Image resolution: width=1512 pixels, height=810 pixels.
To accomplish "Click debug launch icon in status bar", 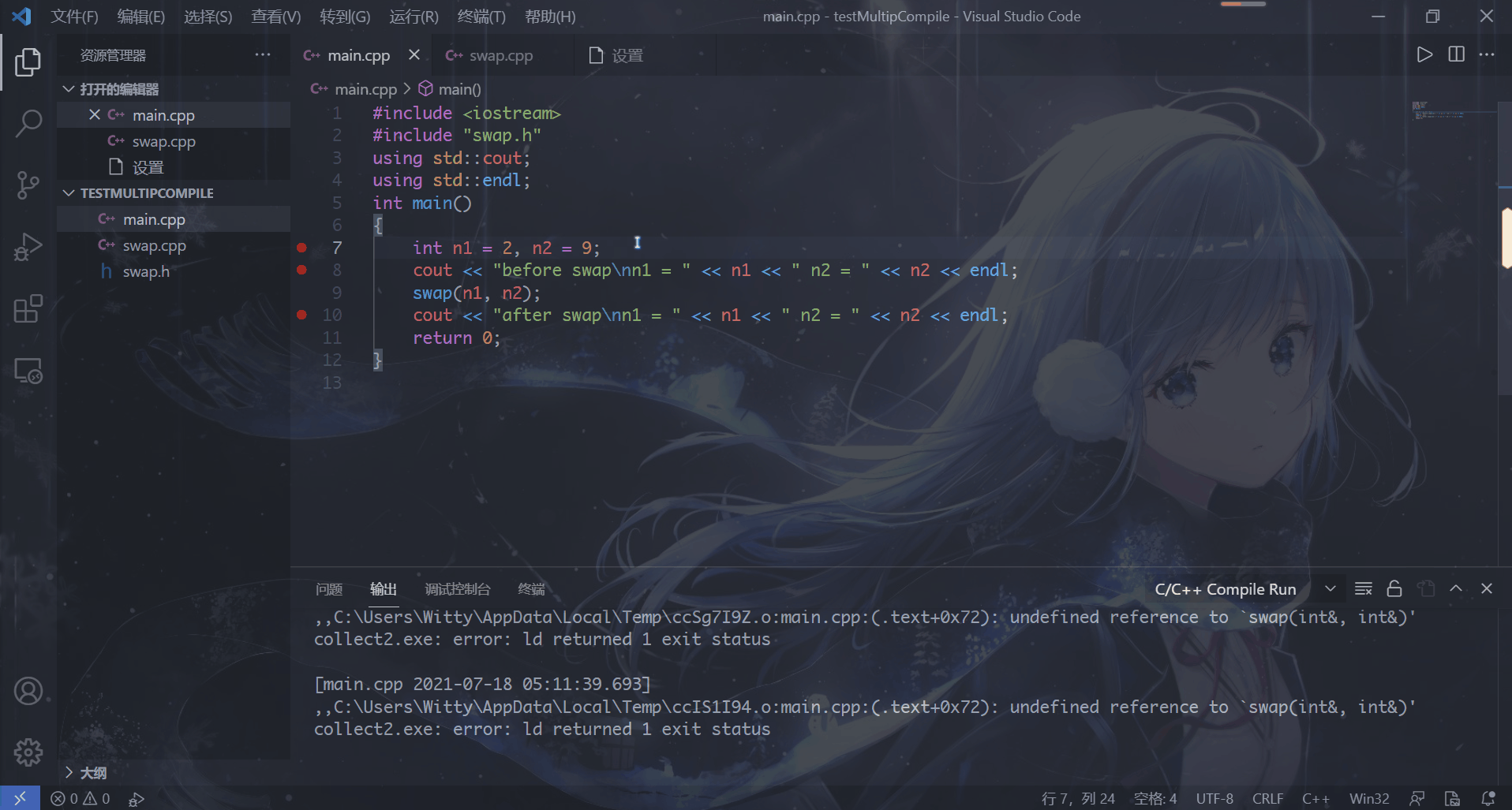I will [x=137, y=798].
